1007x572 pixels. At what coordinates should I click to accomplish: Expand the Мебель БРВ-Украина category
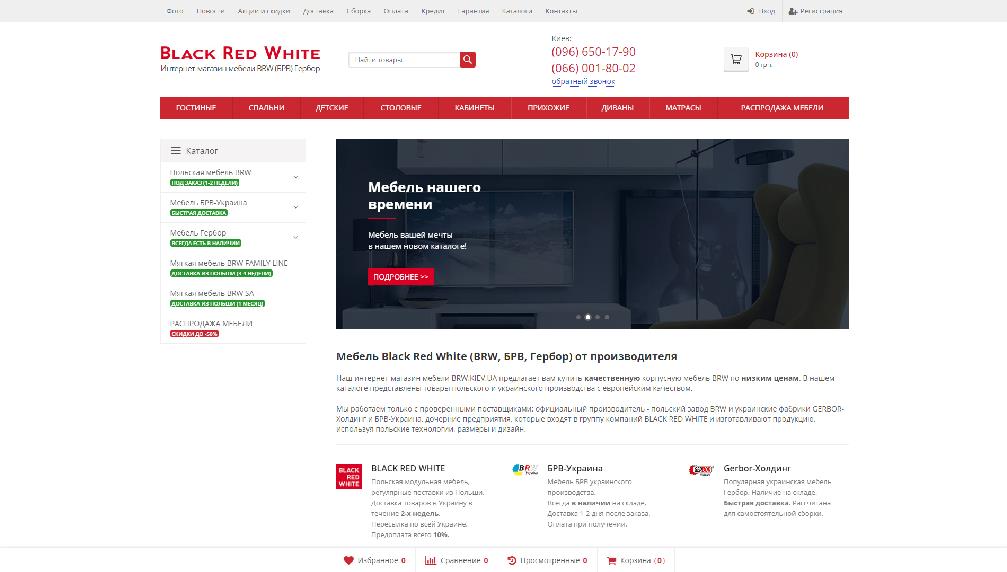point(295,207)
